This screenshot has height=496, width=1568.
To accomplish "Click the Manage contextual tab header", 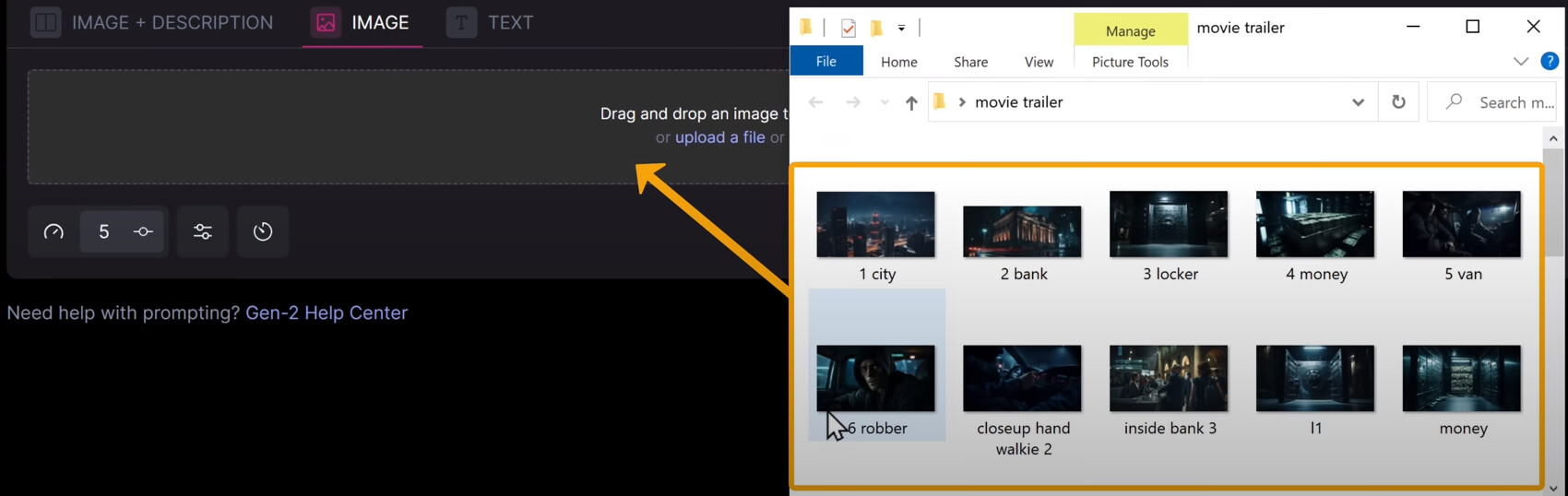I will click(1131, 30).
